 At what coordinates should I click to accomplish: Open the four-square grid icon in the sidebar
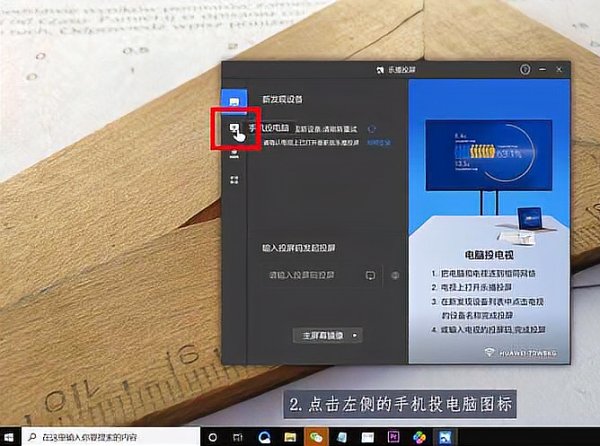coord(234,180)
